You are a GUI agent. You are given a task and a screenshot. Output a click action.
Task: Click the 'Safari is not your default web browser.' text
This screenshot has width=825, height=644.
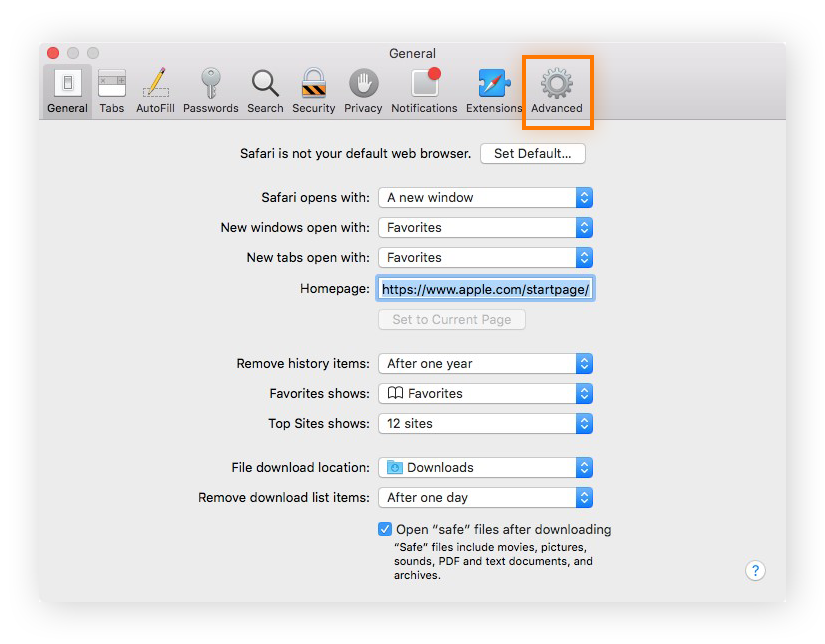(356, 154)
